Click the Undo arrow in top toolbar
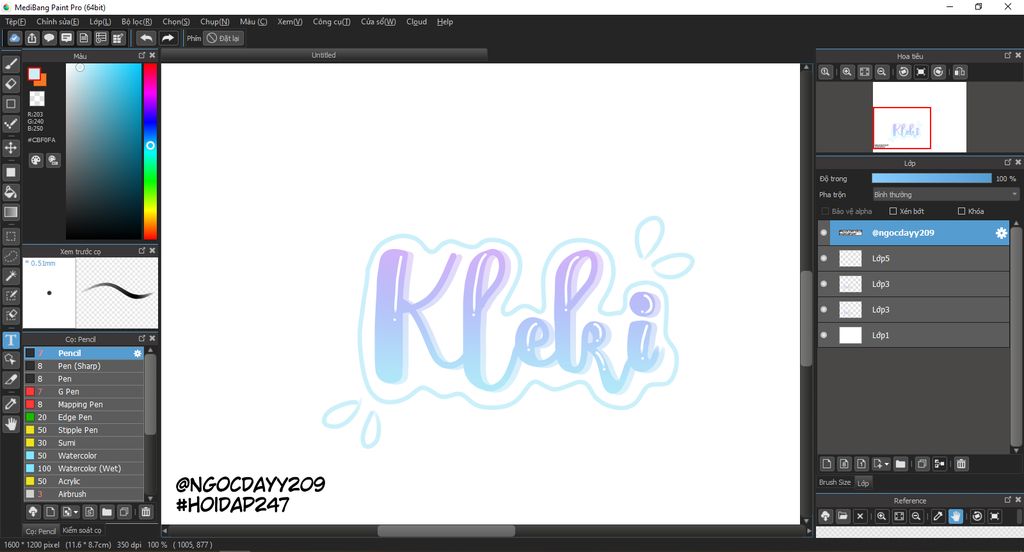Screen dimensions: 1024x552 146,38
